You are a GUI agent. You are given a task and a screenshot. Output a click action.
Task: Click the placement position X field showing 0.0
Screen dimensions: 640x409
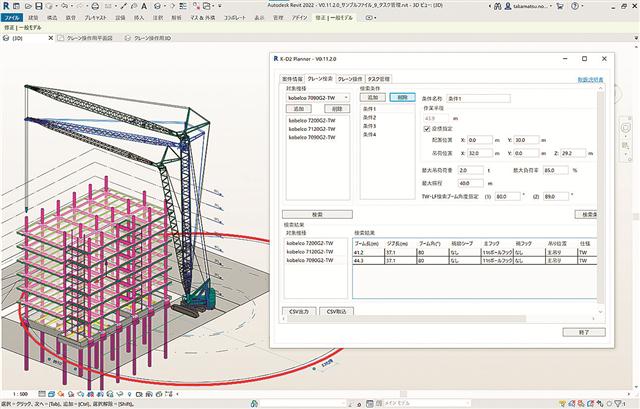pos(480,140)
